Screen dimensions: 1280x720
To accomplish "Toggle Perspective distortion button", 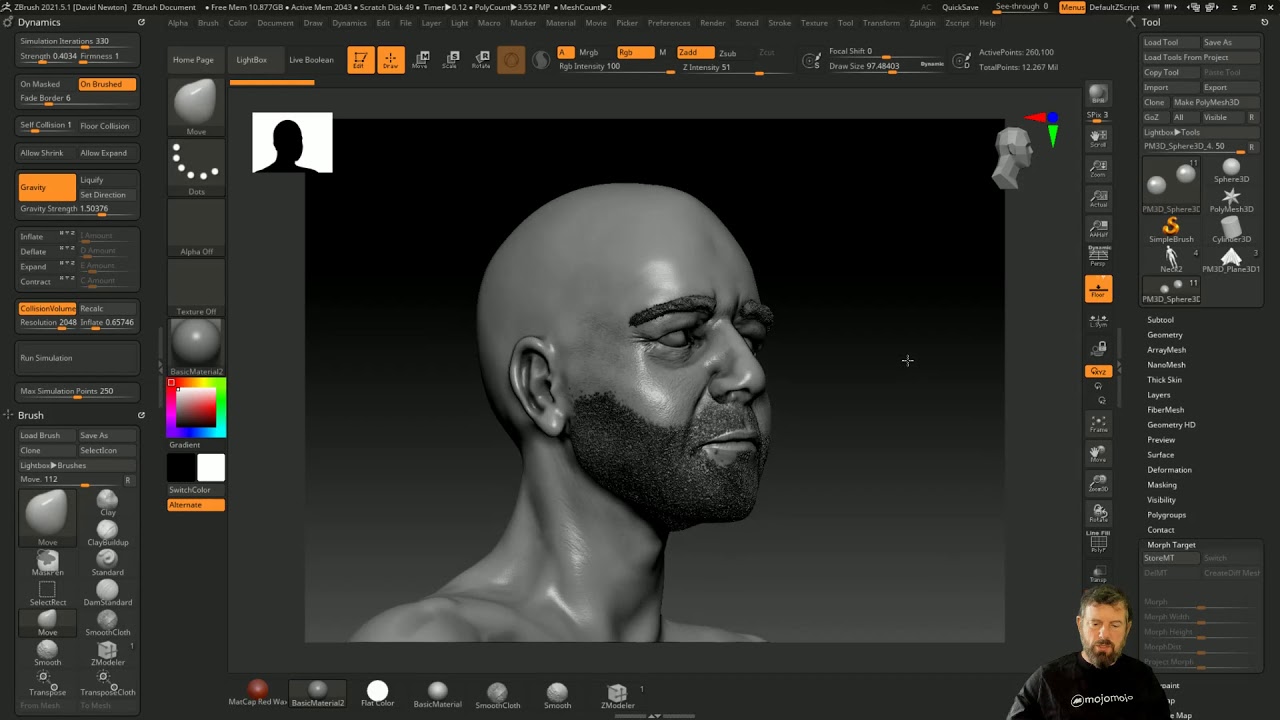I will click(x=1098, y=258).
